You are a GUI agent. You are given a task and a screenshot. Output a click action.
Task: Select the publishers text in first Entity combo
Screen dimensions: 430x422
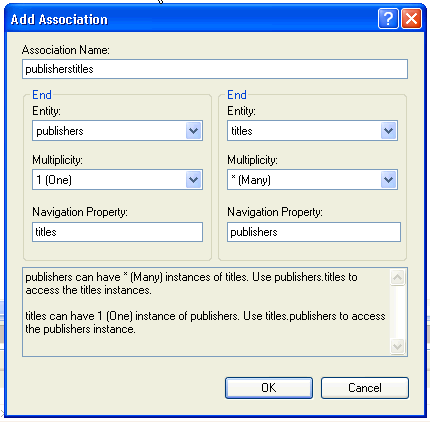pos(60,131)
